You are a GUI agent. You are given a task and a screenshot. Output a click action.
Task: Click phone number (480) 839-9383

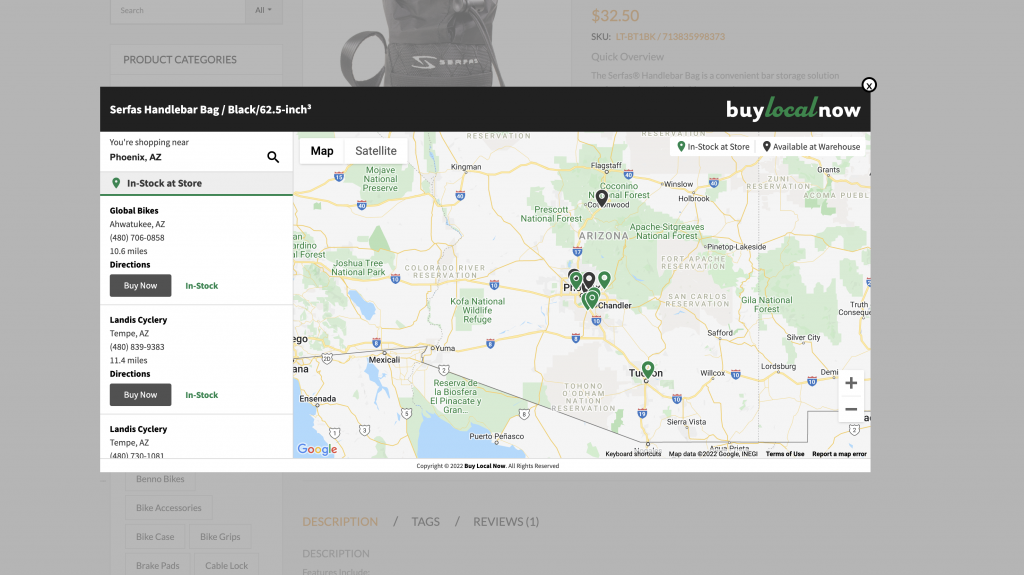coord(137,347)
